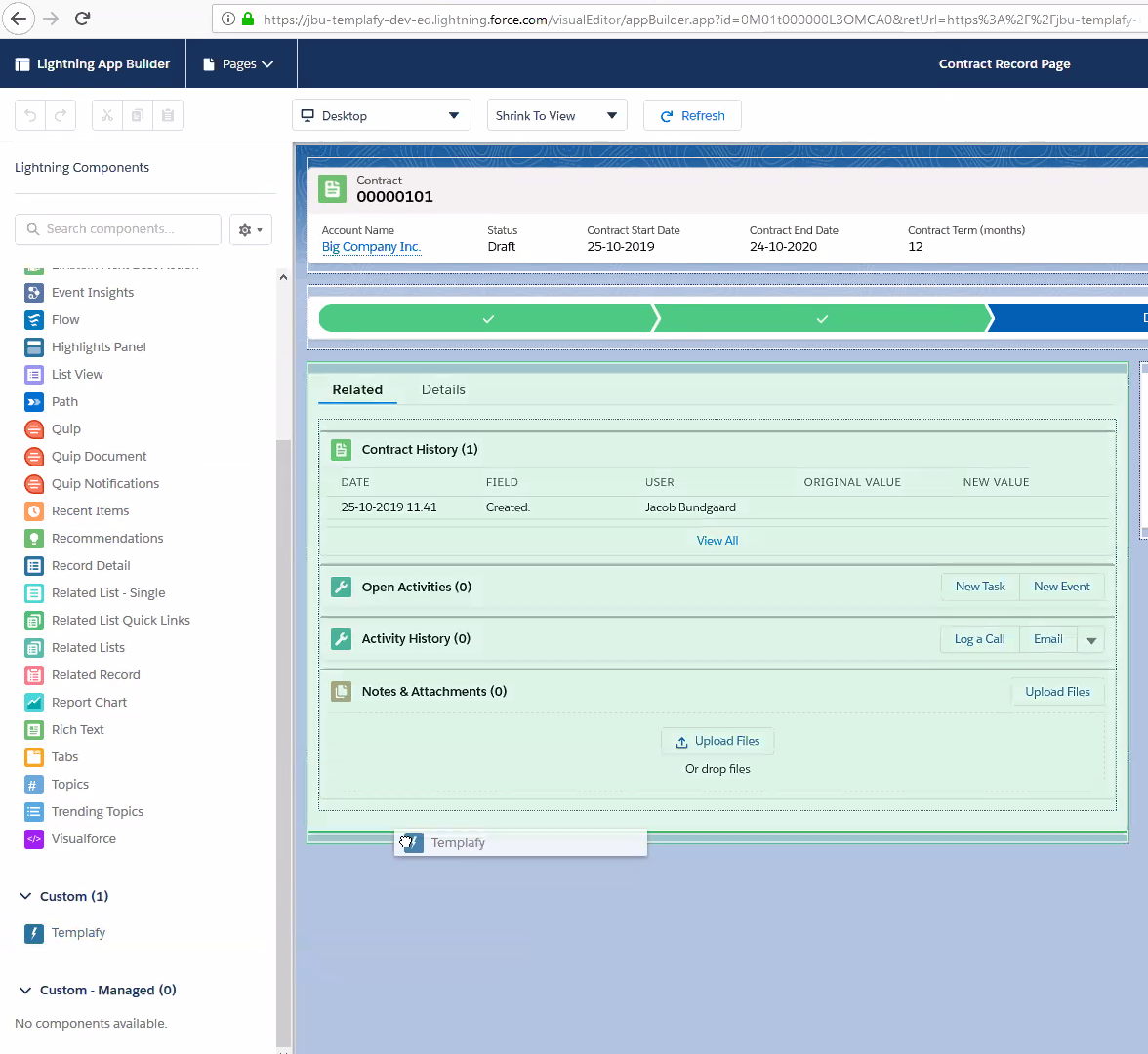Screen dimensions: 1148x1054
Task: Switch to the Details tab
Action: point(443,390)
